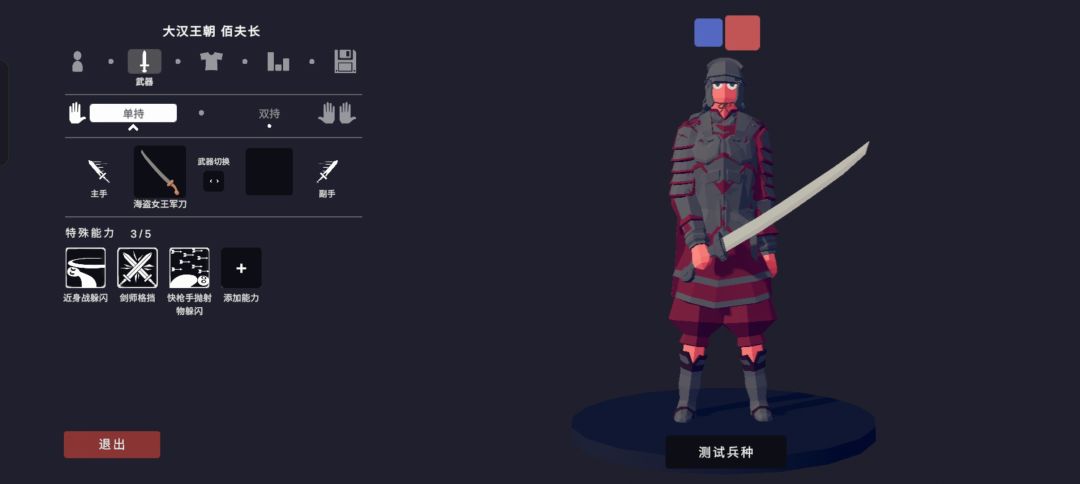This screenshot has height=484, width=1080.
Task: Select the 快枪手抛射物躲闪 ability icon
Action: (189, 268)
